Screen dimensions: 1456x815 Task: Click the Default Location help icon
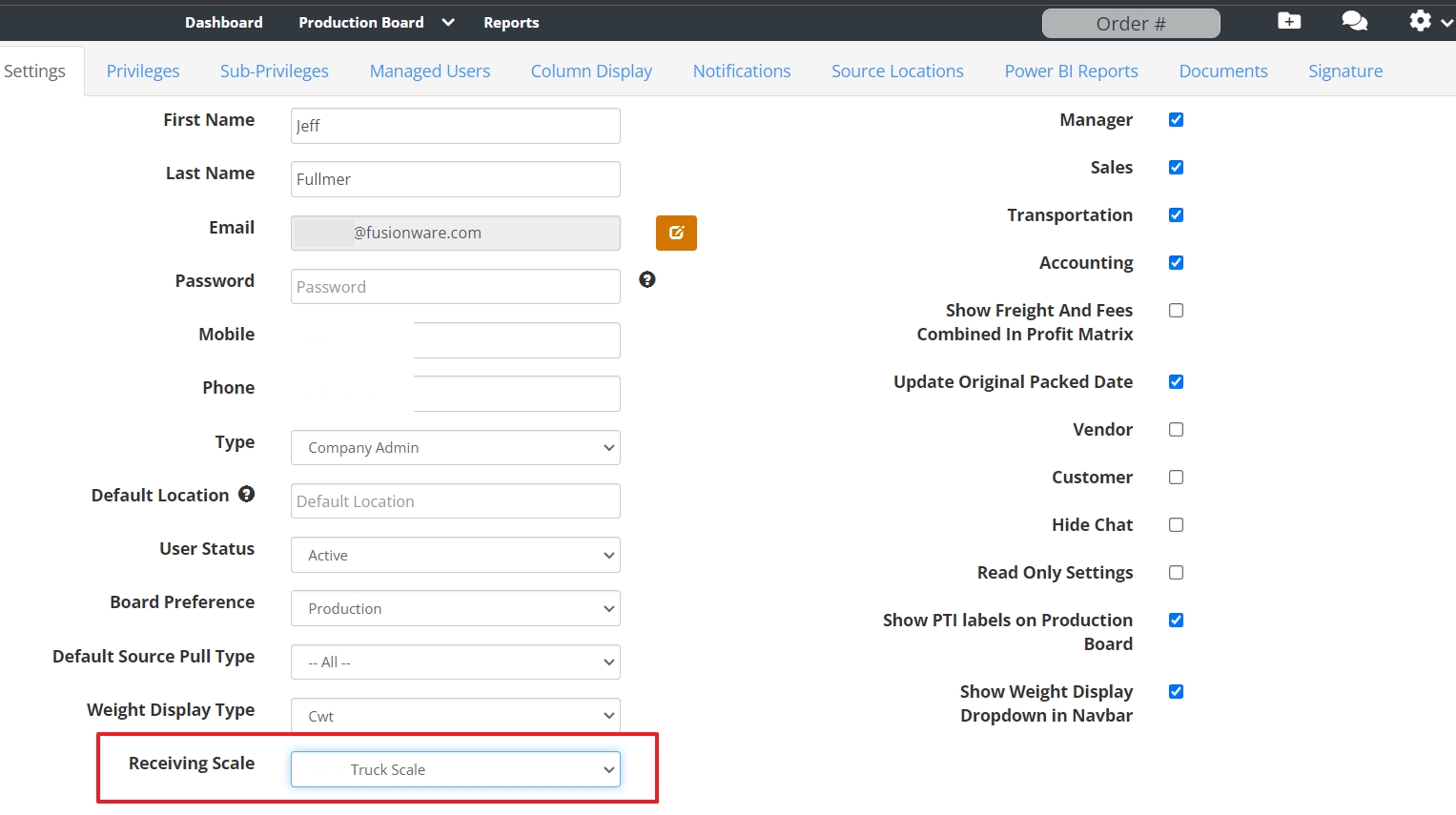[247, 494]
